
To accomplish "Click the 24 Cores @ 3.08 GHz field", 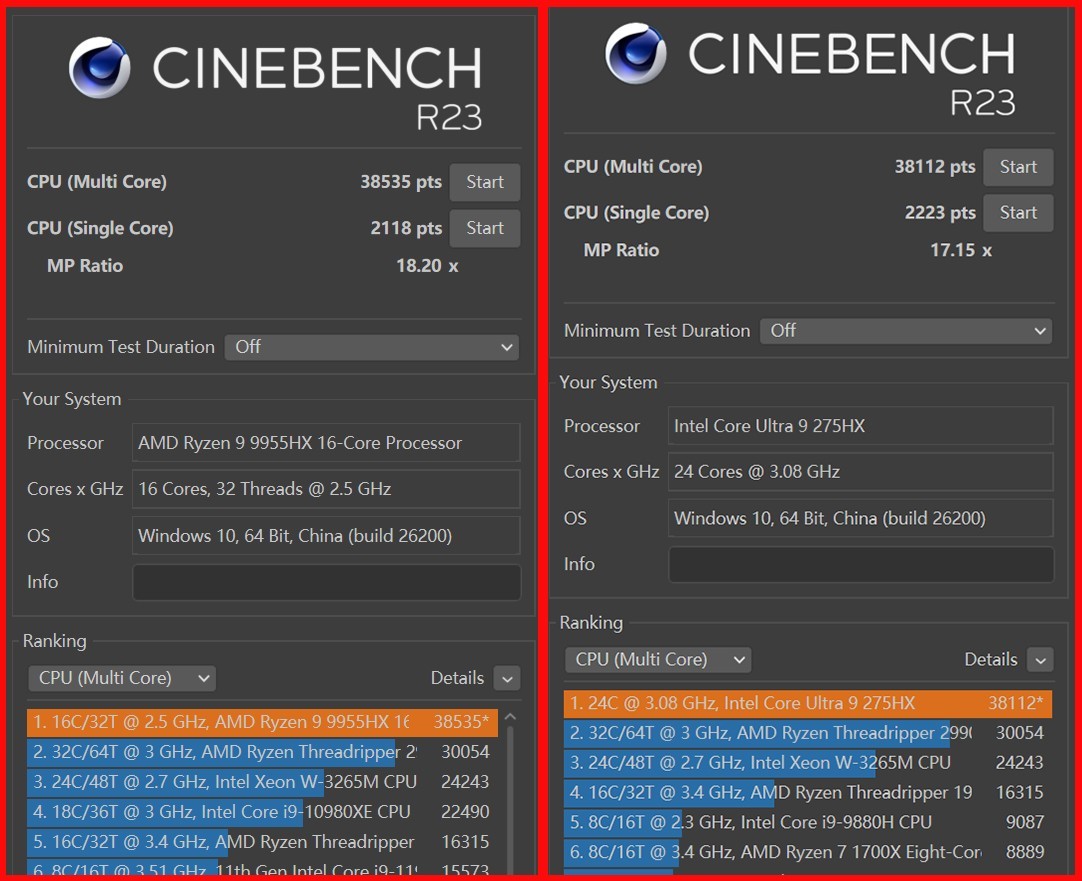I will [x=860, y=472].
